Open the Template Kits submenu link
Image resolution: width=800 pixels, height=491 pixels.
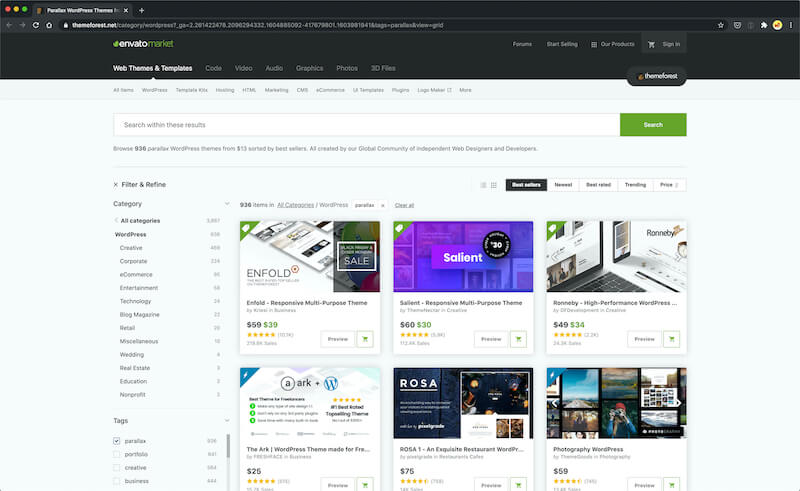coord(191,90)
